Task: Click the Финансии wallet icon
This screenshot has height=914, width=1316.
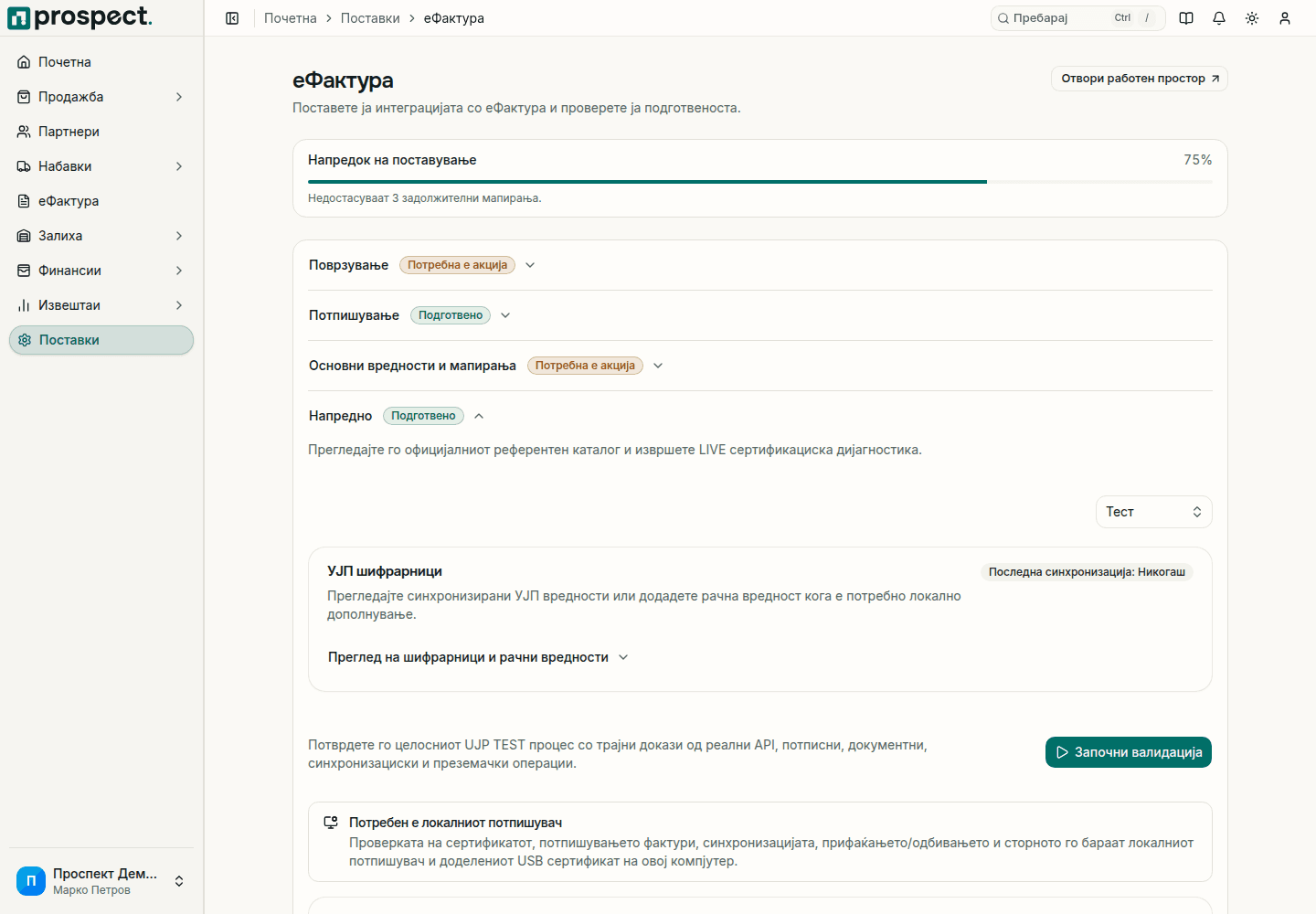Action: [x=24, y=271]
